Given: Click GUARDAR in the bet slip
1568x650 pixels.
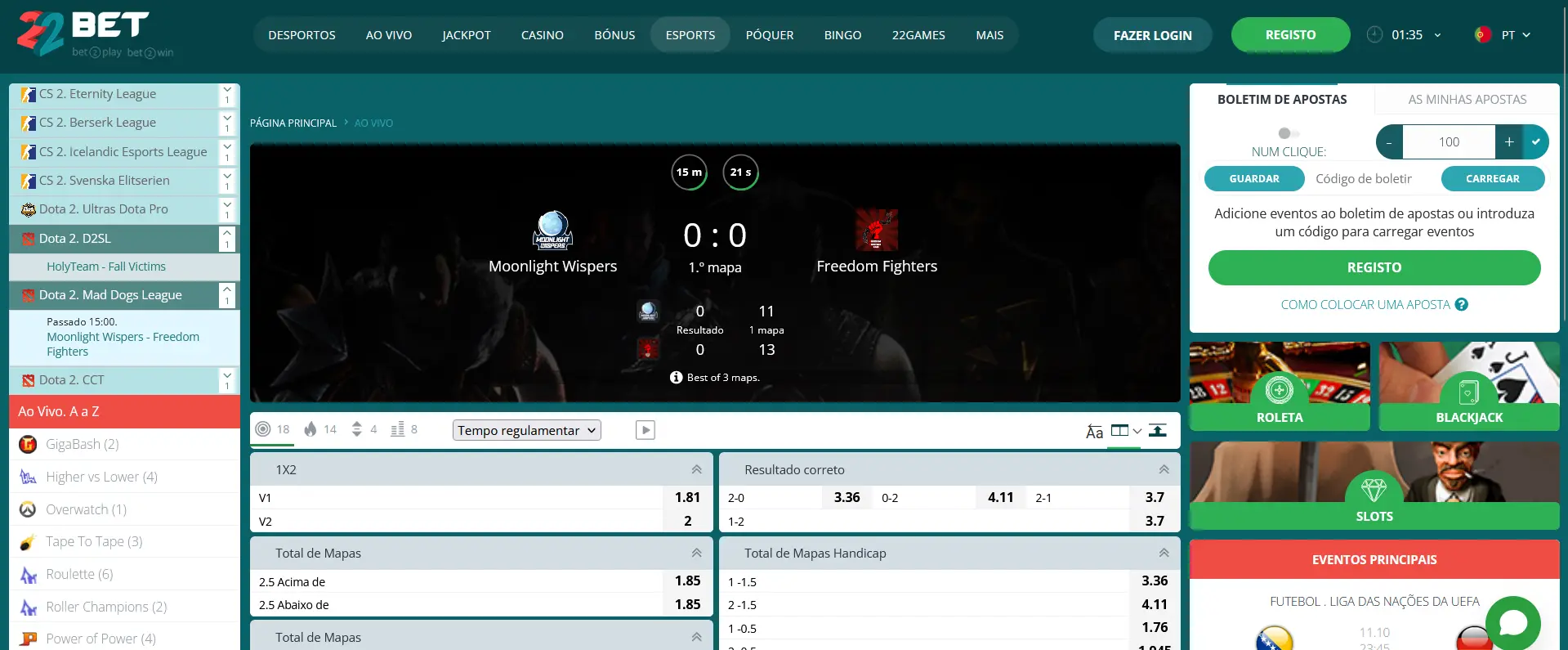Looking at the screenshot, I should [x=1254, y=178].
